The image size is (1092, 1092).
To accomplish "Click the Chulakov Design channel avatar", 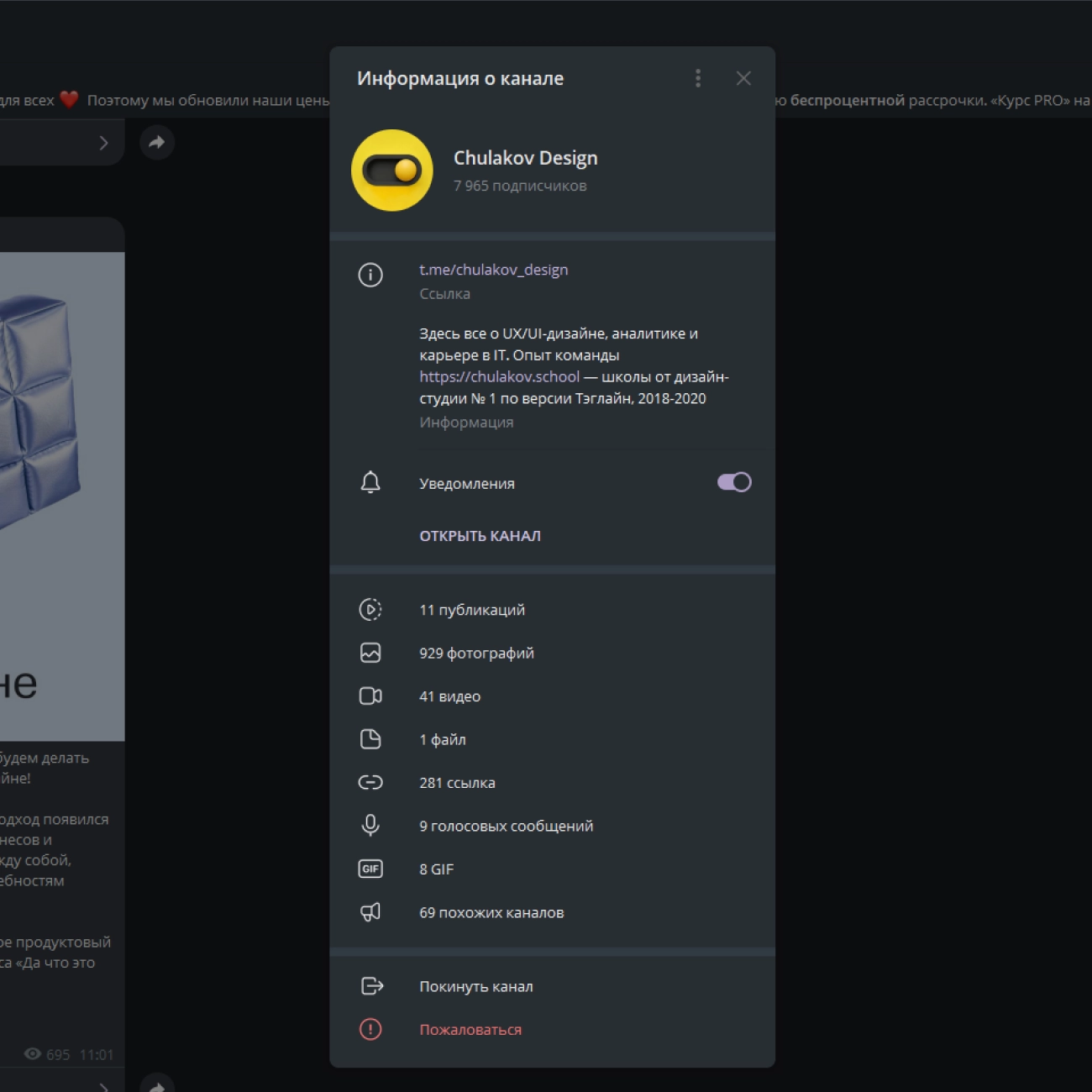I will tap(392, 171).
